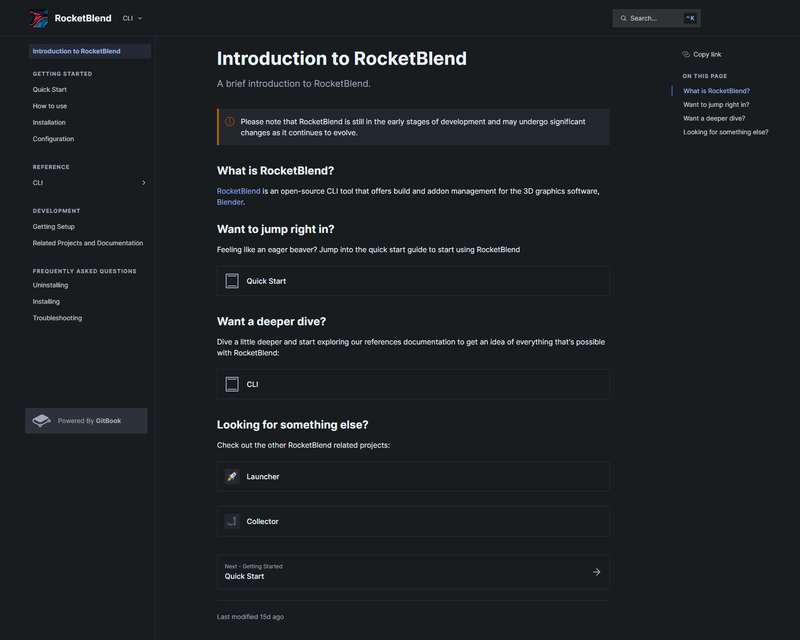Open the Installation sidebar page
This screenshot has height=640, width=800.
(49, 122)
